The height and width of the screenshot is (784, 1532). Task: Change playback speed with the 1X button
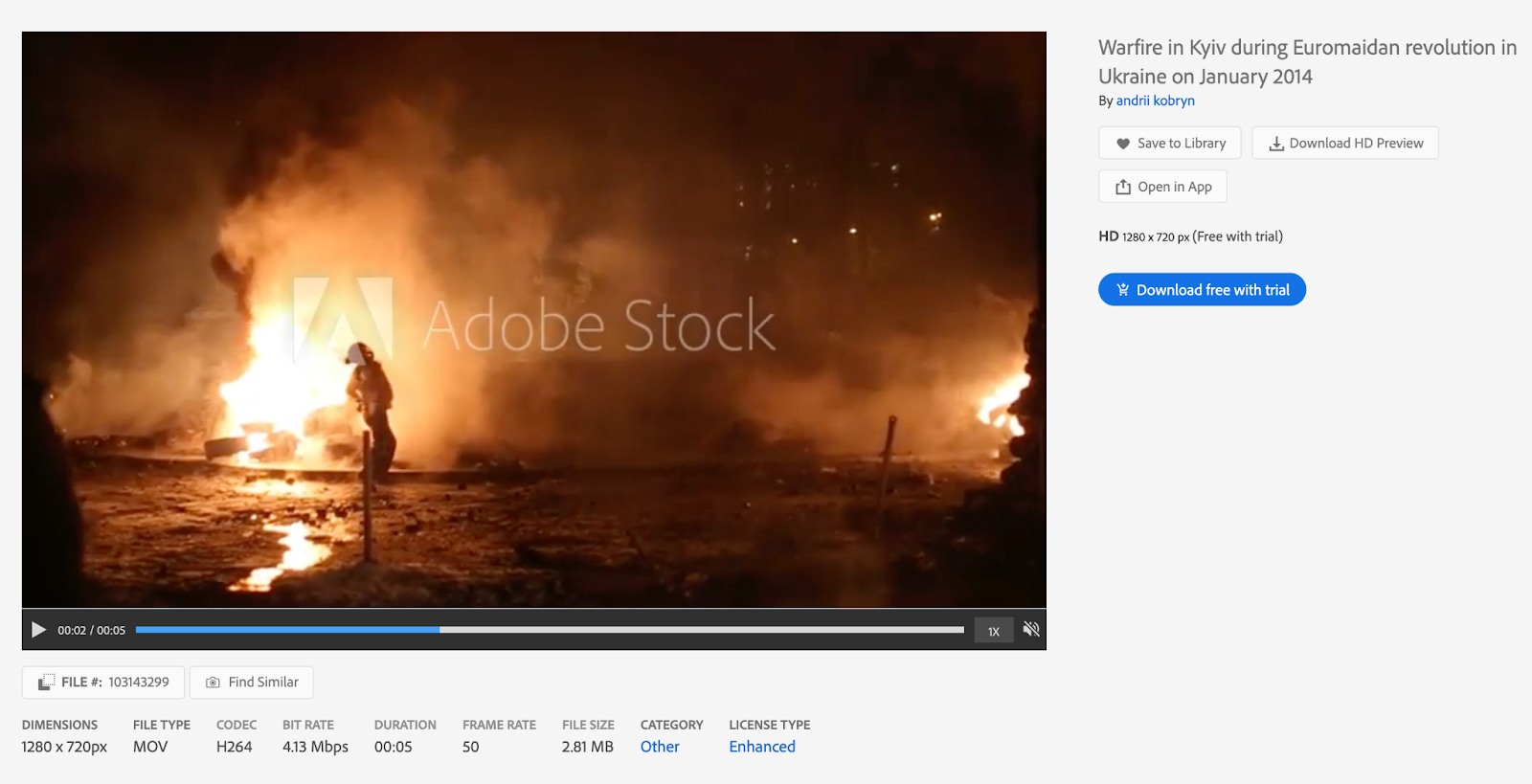point(994,631)
